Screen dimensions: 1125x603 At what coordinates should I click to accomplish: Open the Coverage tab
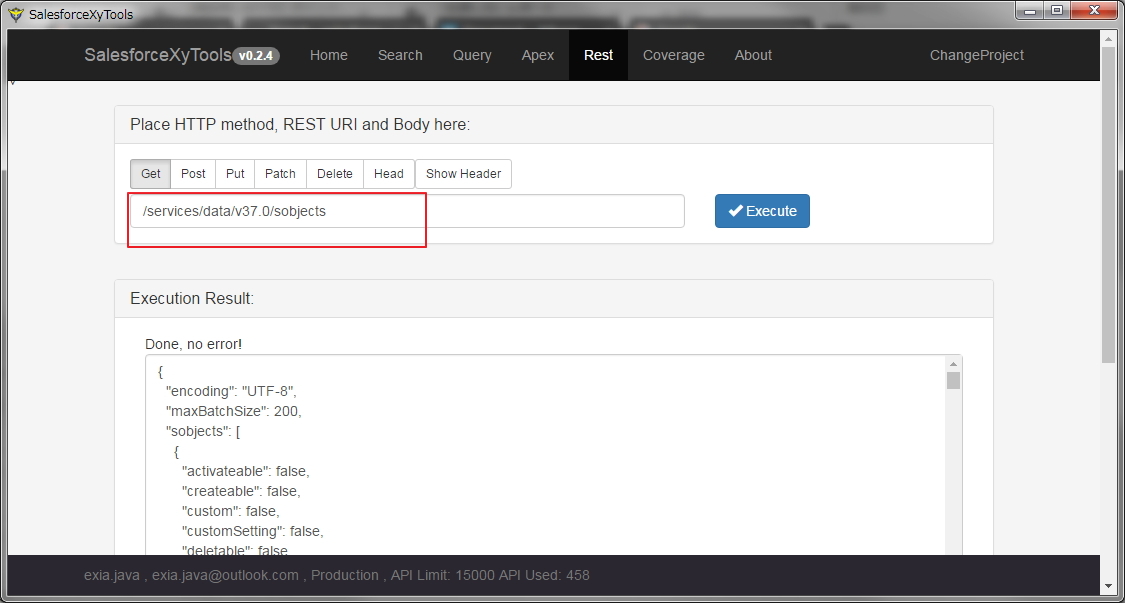(674, 55)
